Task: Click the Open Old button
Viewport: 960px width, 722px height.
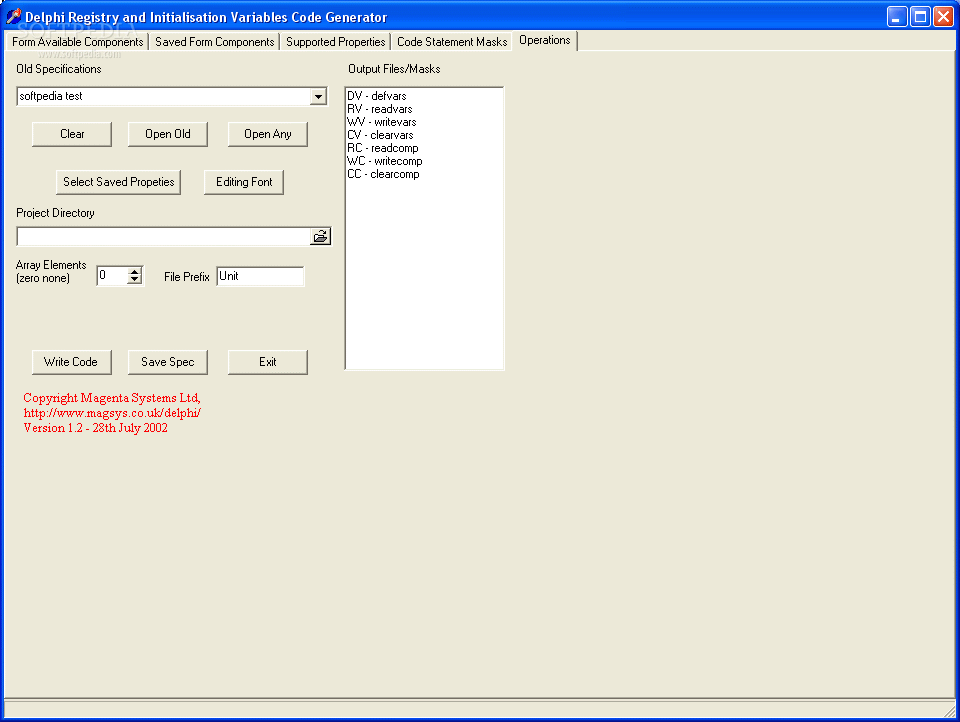Action: (168, 134)
